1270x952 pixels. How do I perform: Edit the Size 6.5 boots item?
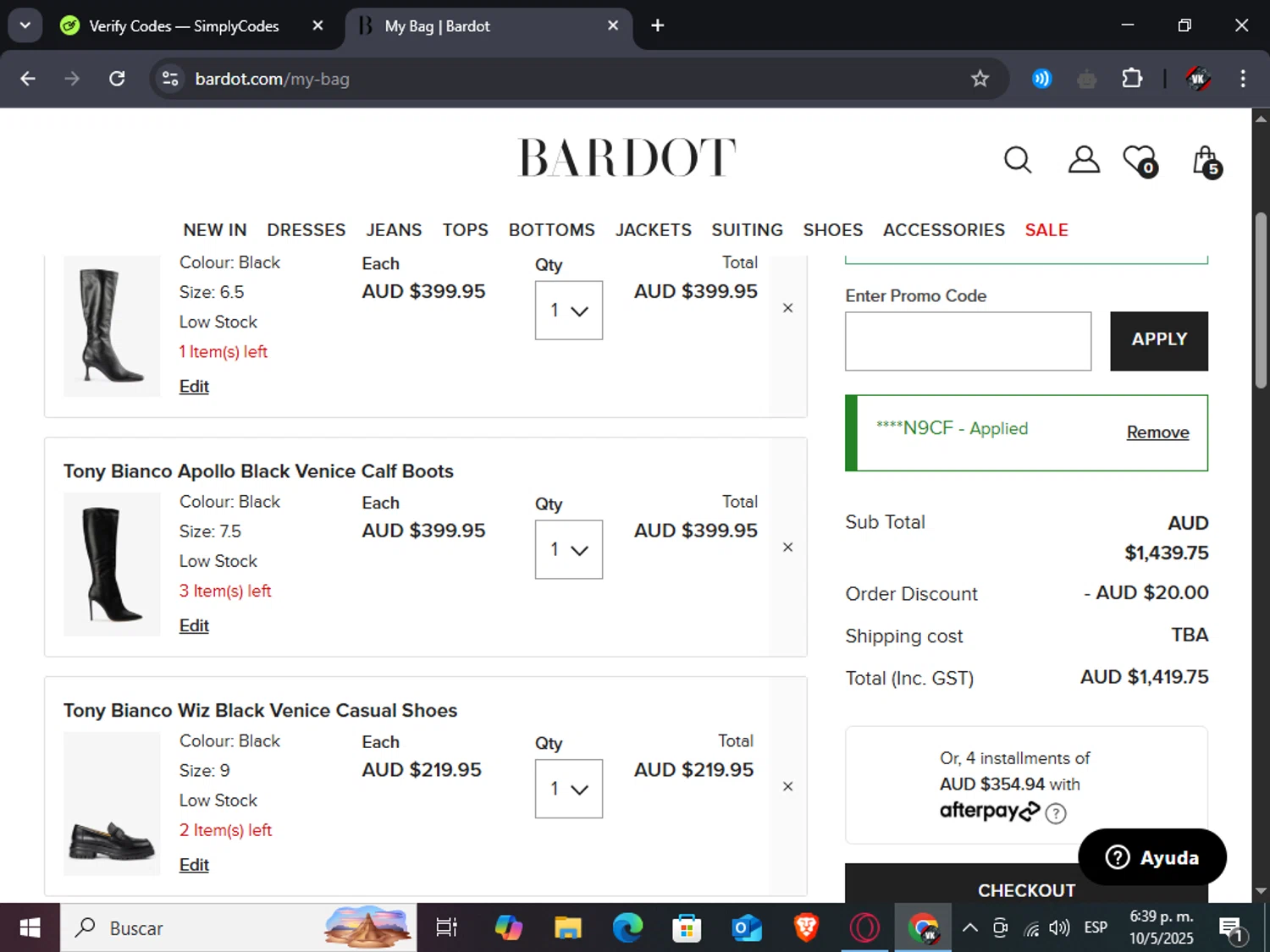[194, 387]
